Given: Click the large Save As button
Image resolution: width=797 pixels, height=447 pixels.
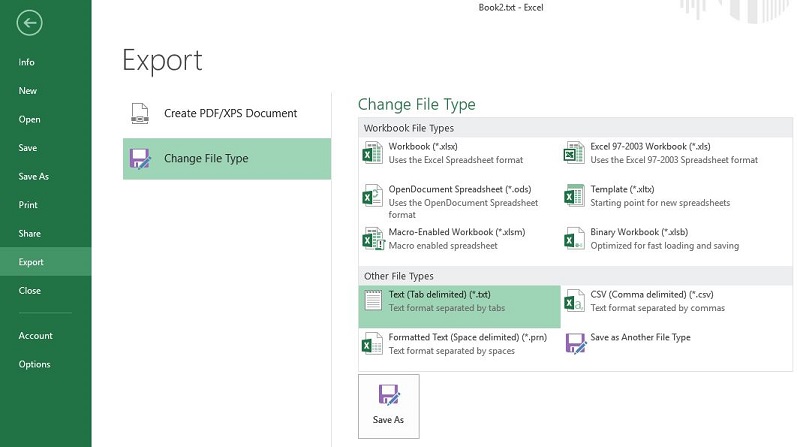Looking at the screenshot, I should click(389, 406).
